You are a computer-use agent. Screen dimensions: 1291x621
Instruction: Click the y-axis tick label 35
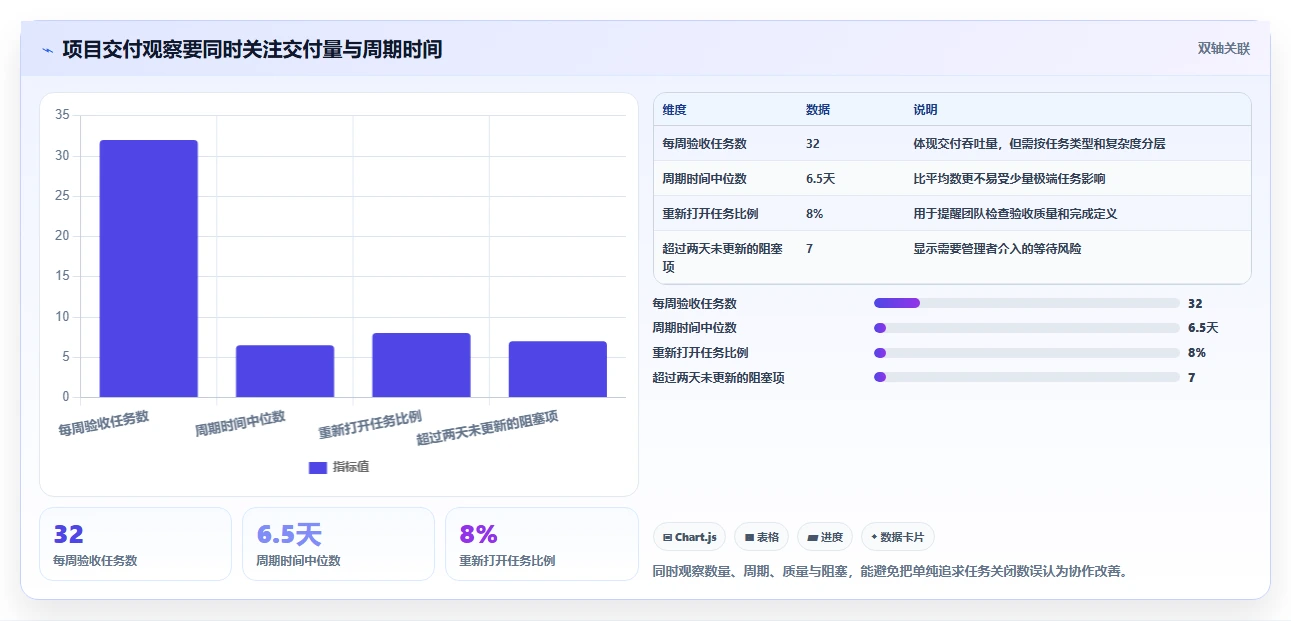(x=62, y=115)
